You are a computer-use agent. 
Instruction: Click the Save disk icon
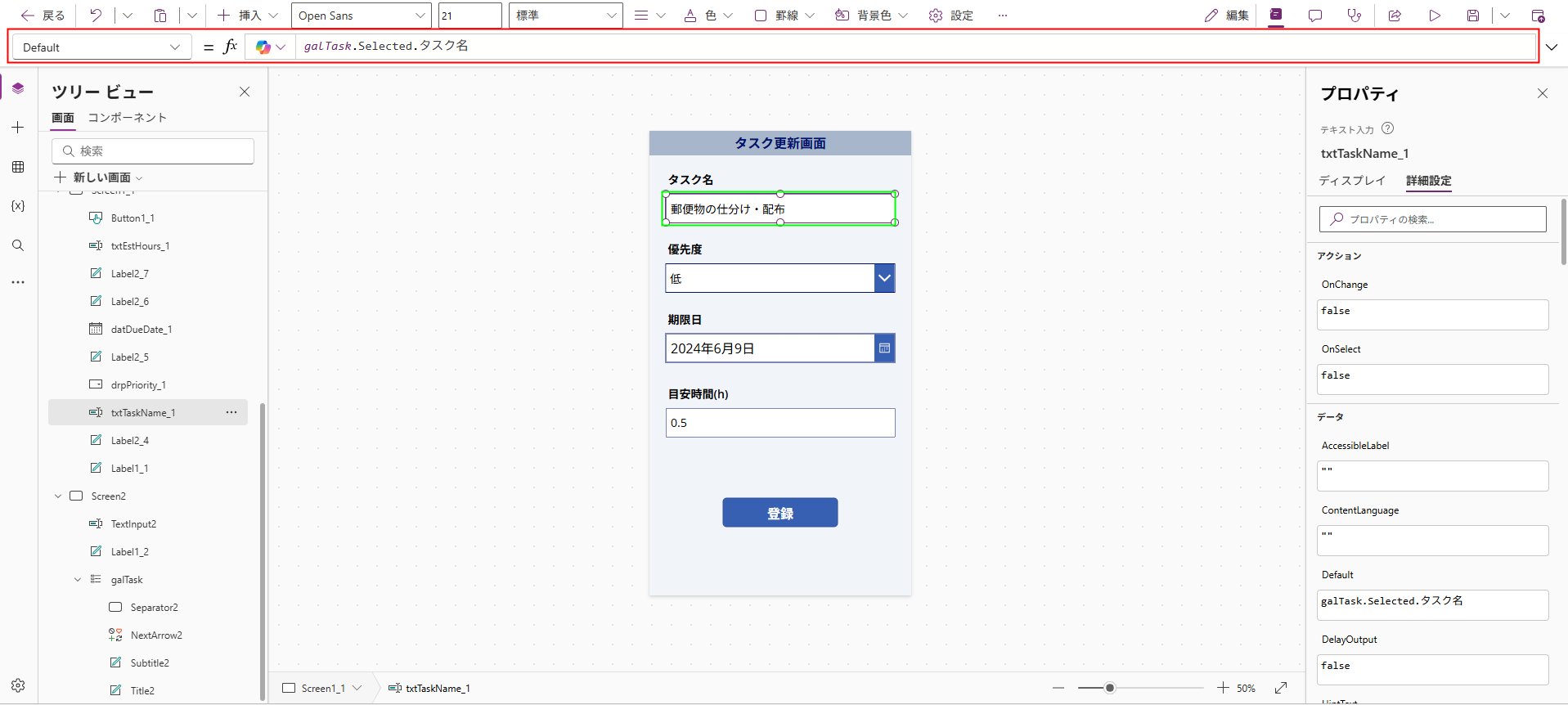[1472, 16]
